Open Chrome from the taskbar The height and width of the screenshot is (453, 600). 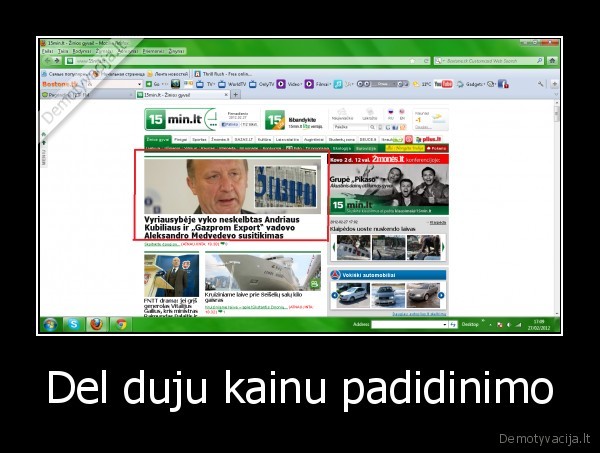(x=121, y=324)
